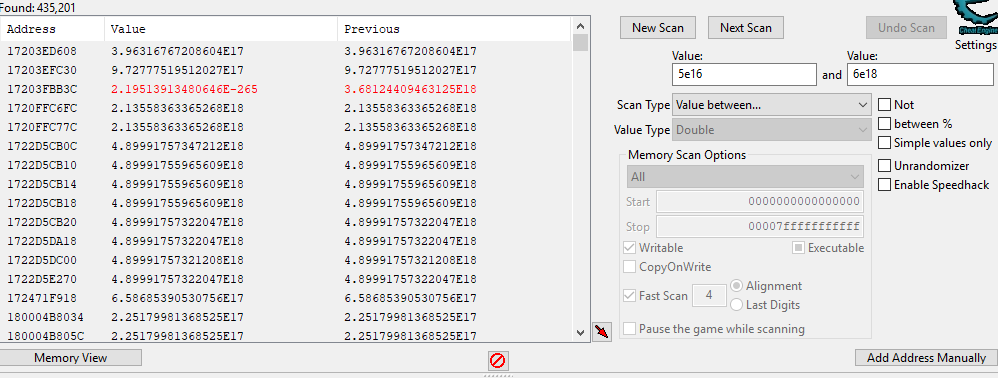Select address row 180004B8034

pyautogui.click(x=285, y=317)
